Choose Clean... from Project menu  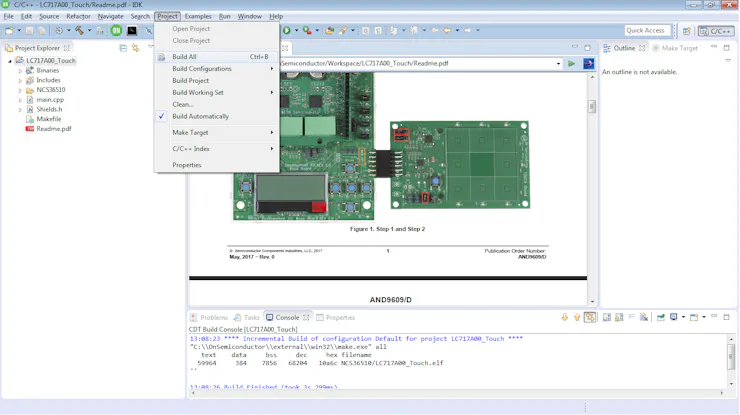tap(217, 104)
